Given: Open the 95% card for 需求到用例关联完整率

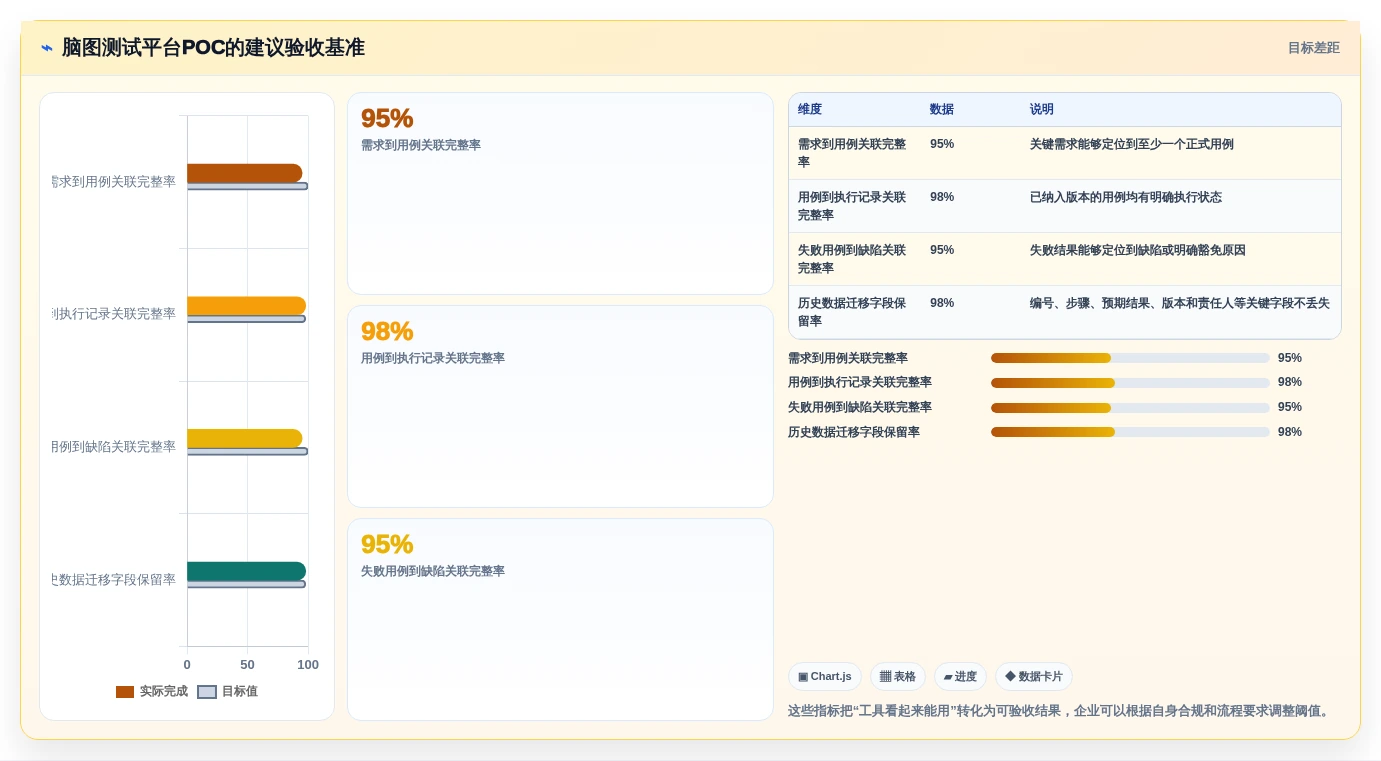Looking at the screenshot, I should pos(560,194).
